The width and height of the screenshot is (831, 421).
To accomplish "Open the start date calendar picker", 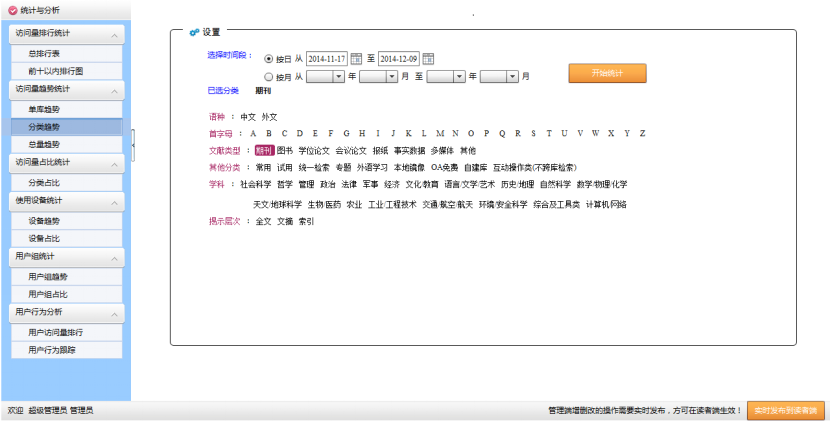I will [356, 59].
